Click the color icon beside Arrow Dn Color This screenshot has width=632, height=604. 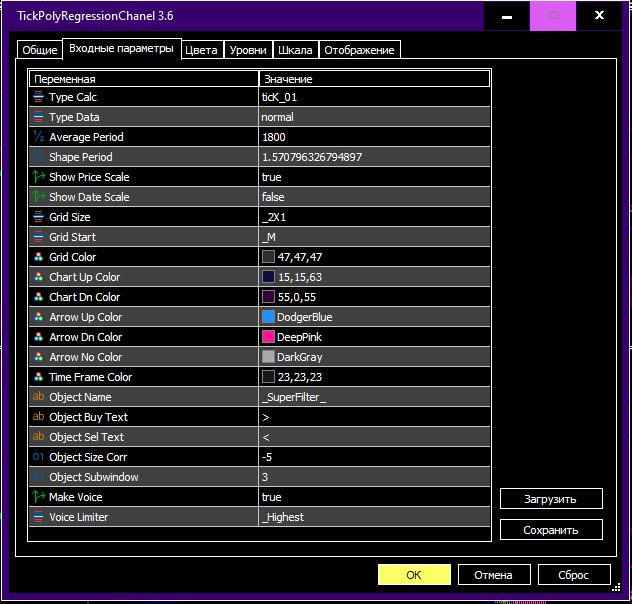[38, 337]
